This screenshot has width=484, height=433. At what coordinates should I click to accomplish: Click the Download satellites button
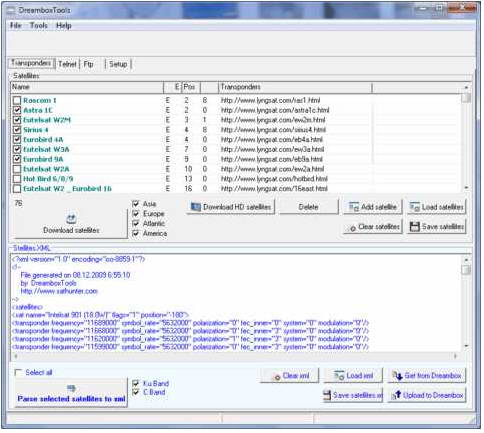click(71, 223)
